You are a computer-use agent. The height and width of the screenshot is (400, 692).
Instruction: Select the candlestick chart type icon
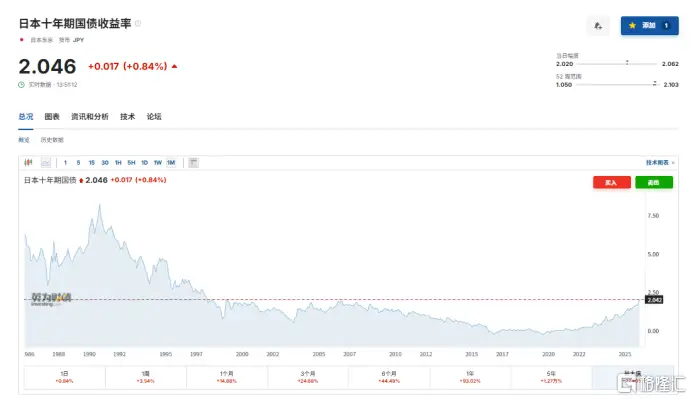pyautogui.click(x=30, y=162)
